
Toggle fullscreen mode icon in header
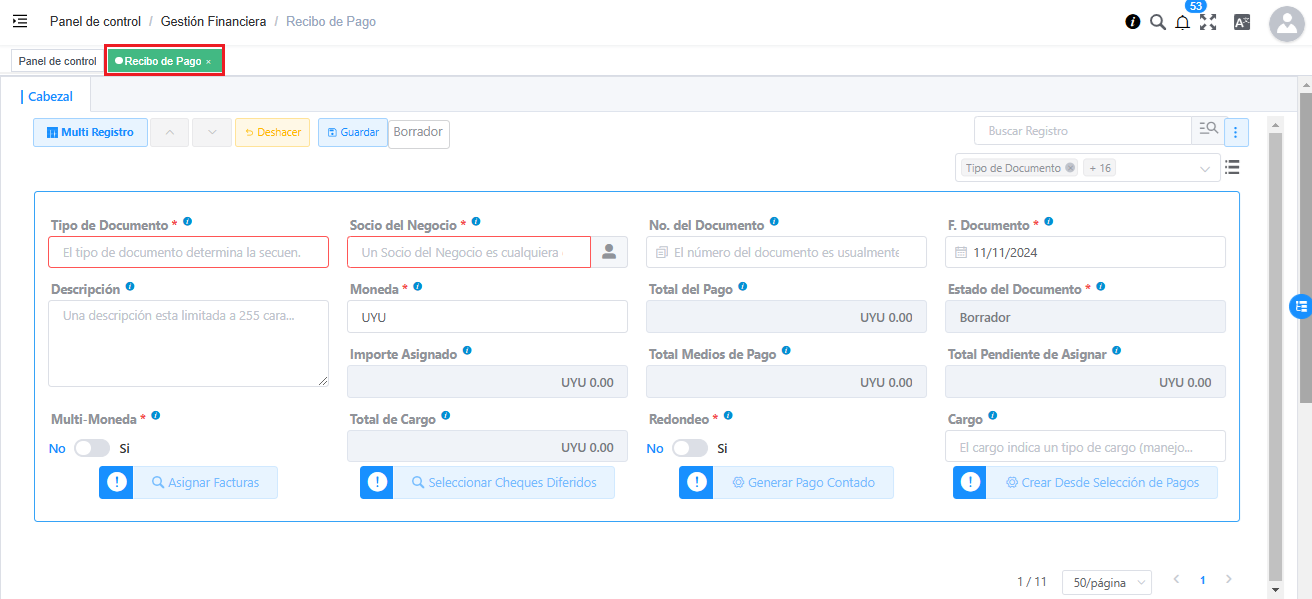pos(1208,22)
